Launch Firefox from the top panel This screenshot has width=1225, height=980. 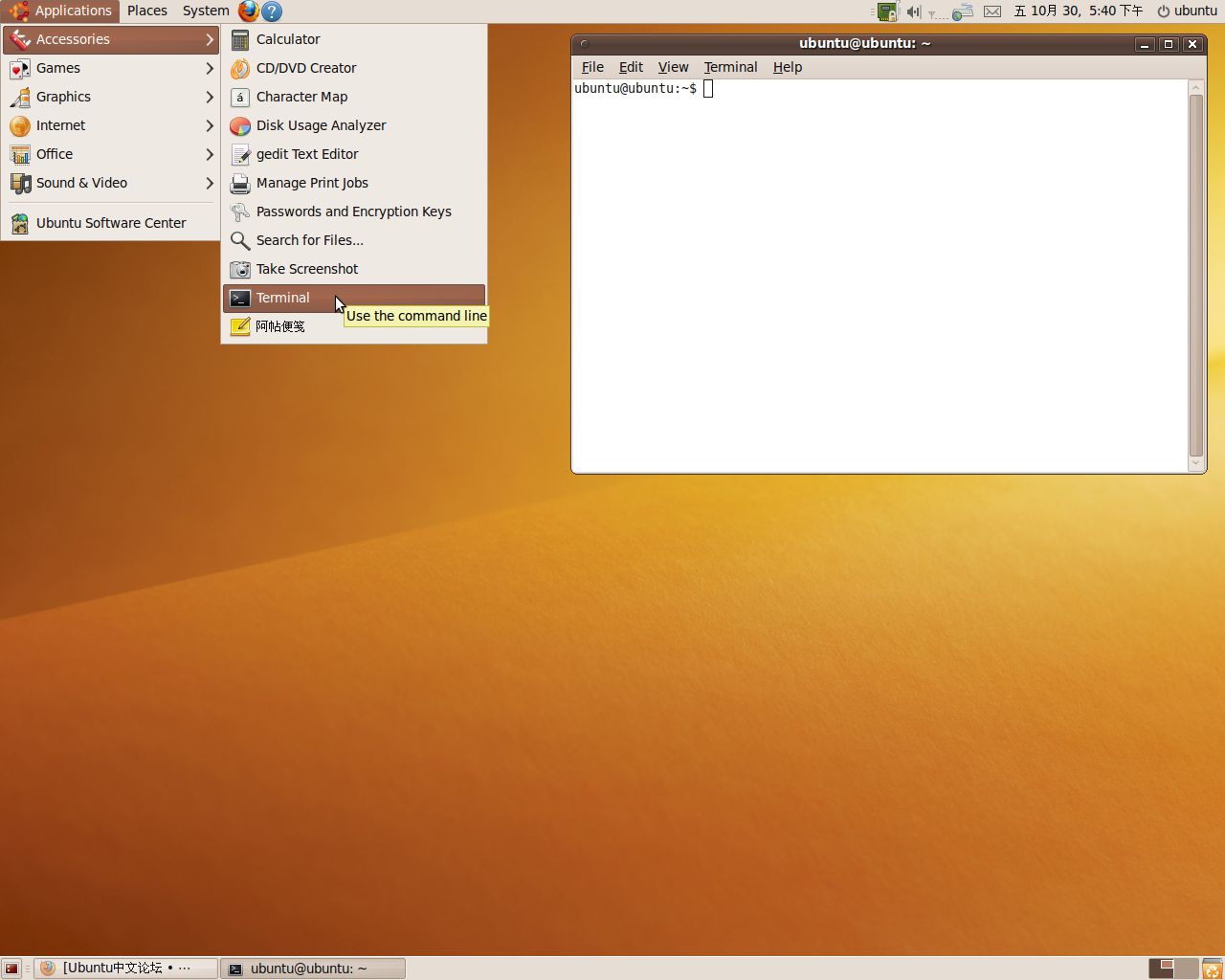click(249, 11)
